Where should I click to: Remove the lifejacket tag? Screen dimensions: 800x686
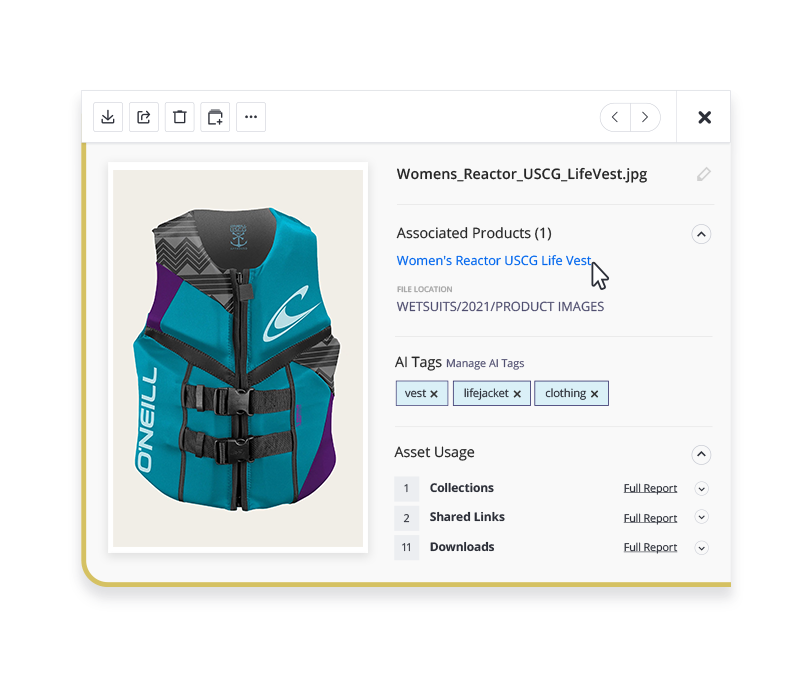[x=517, y=394]
